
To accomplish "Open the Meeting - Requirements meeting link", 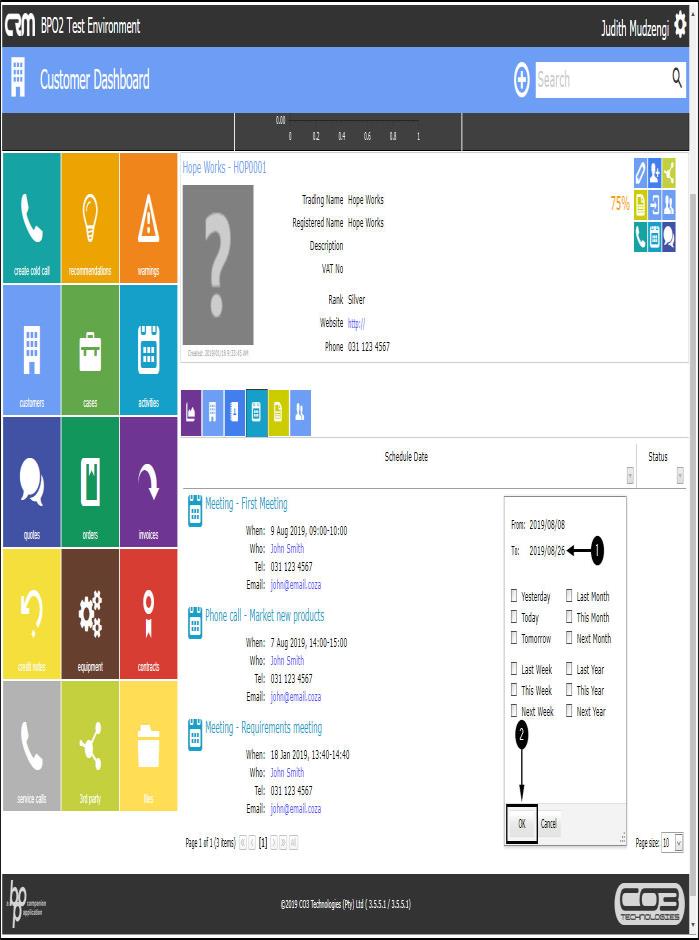I will [264, 728].
